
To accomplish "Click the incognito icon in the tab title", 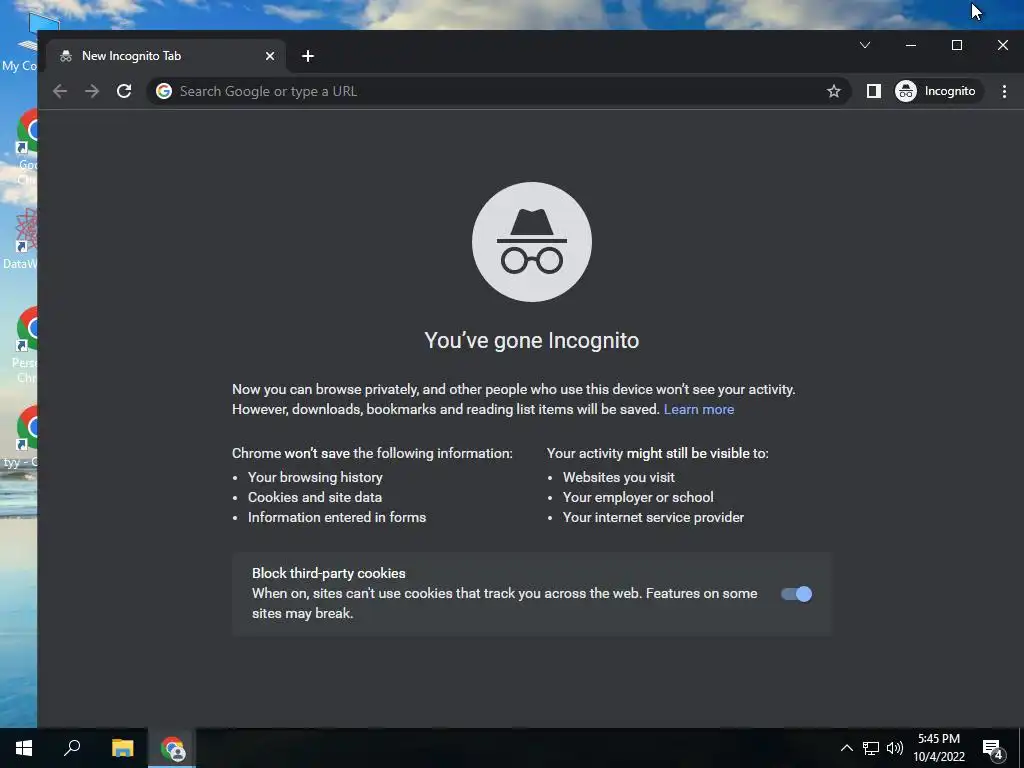I will (66, 56).
